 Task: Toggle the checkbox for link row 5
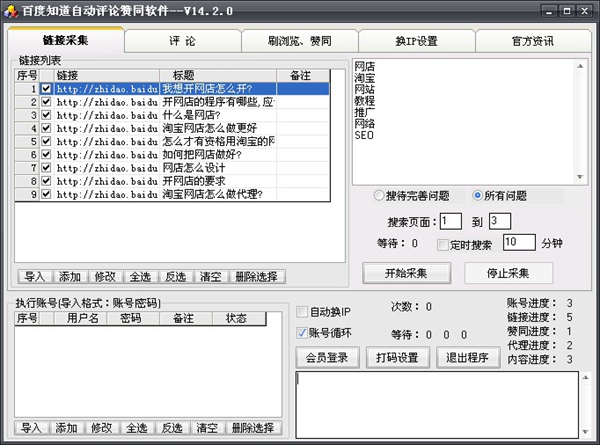click(46, 141)
